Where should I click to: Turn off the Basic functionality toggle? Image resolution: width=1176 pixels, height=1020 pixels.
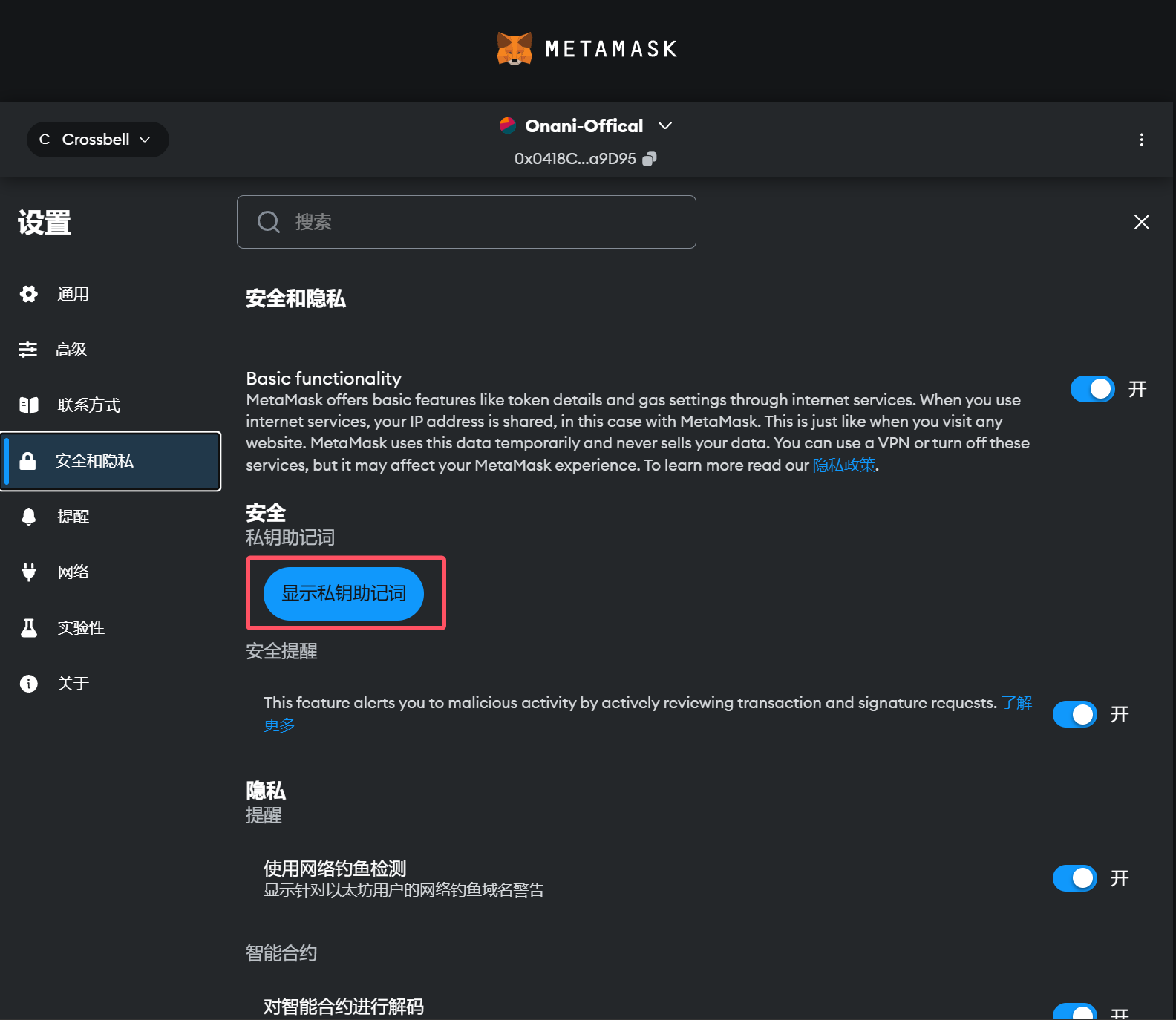point(1092,389)
